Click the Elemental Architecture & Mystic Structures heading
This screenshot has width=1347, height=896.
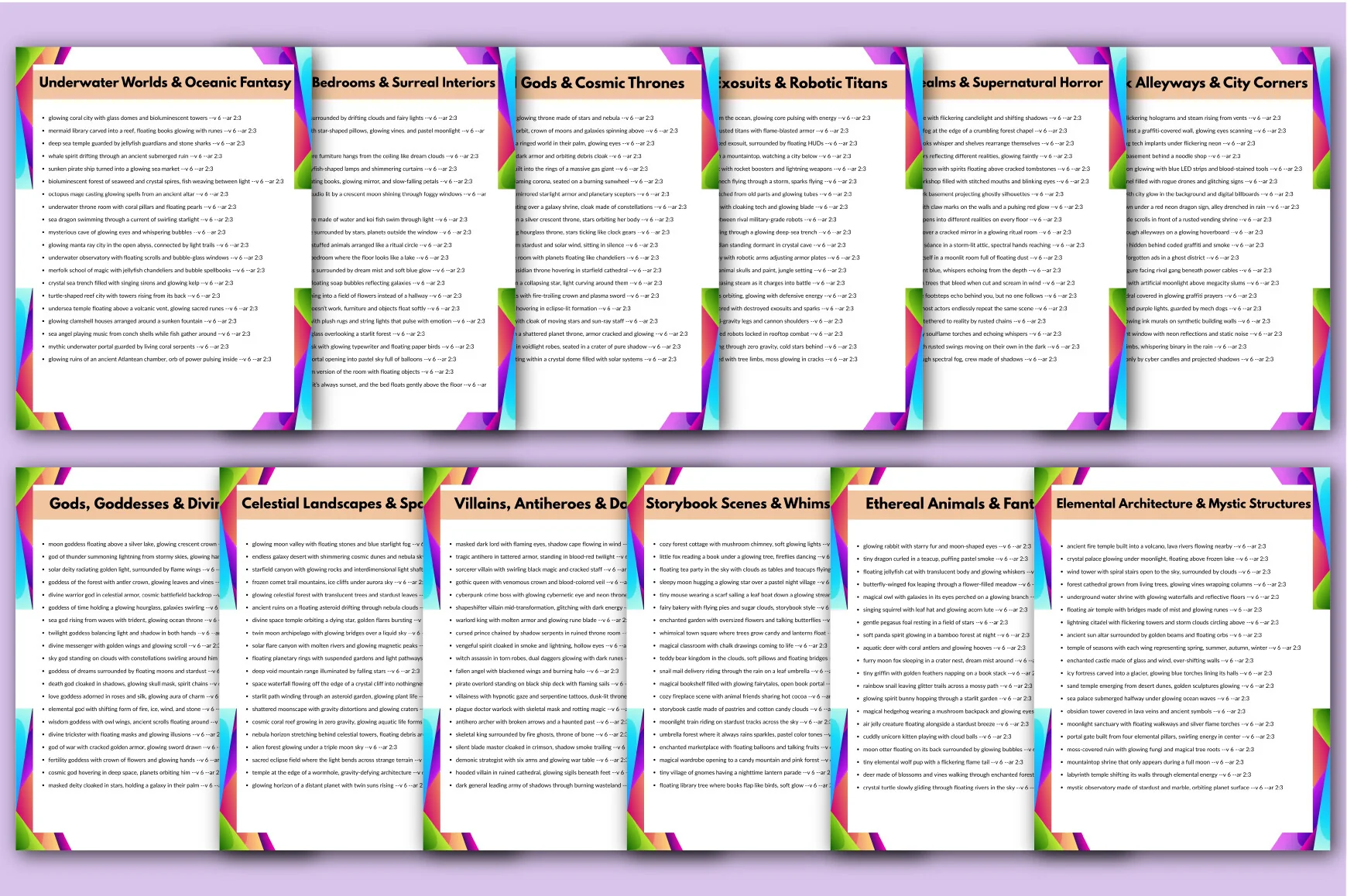1183,503
